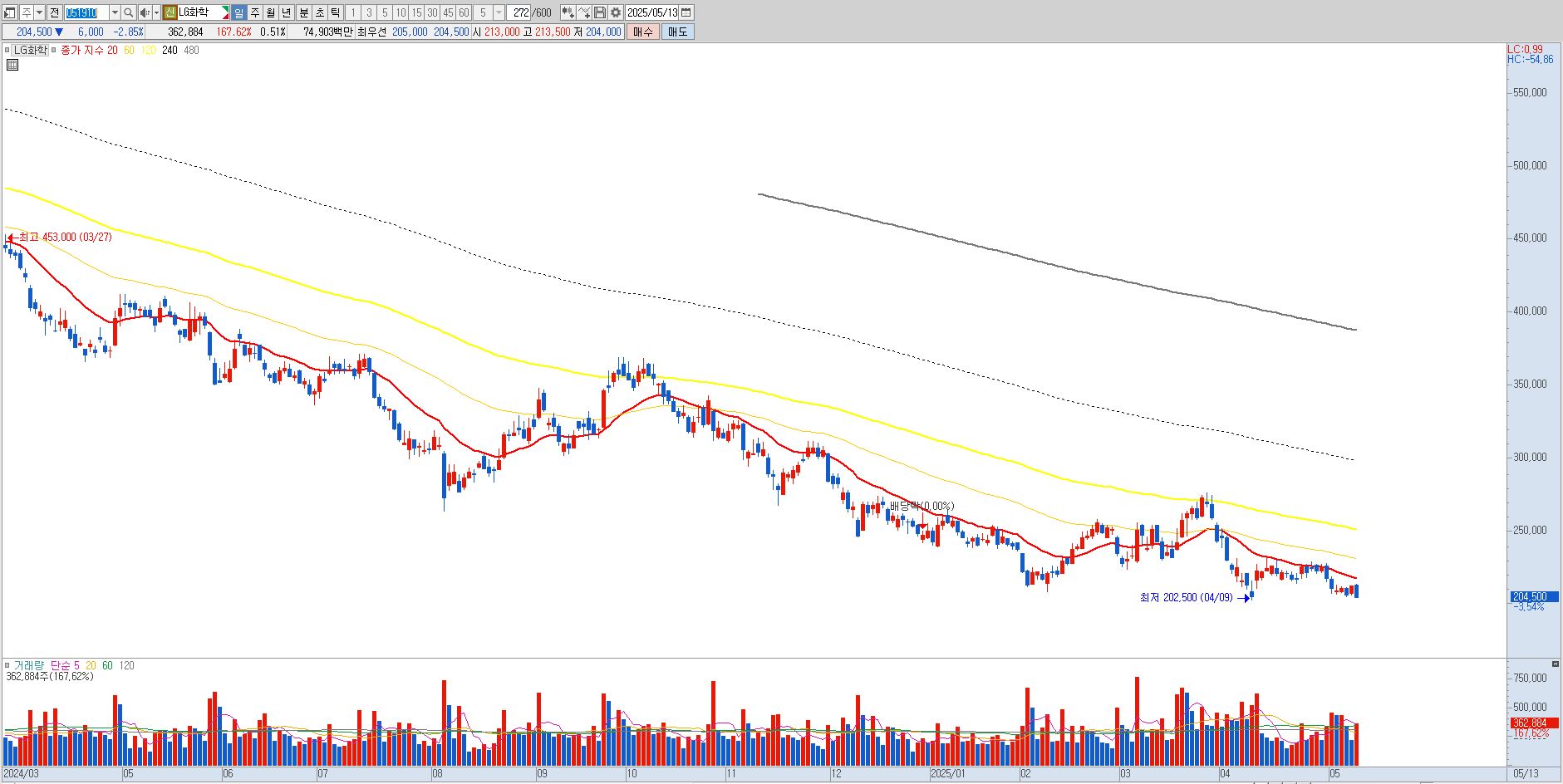Click the 최고 453,000 (03/27) high marker
The image size is (1563, 784).
click(x=60, y=238)
